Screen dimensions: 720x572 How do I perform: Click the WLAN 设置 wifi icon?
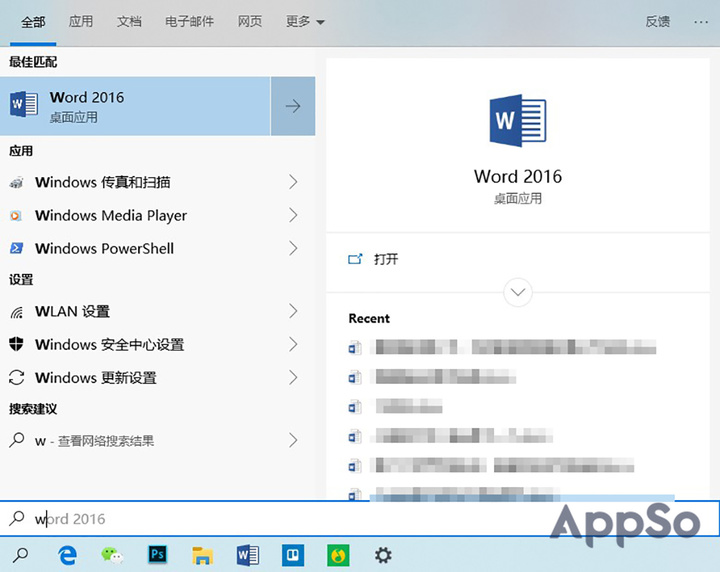(x=17, y=312)
